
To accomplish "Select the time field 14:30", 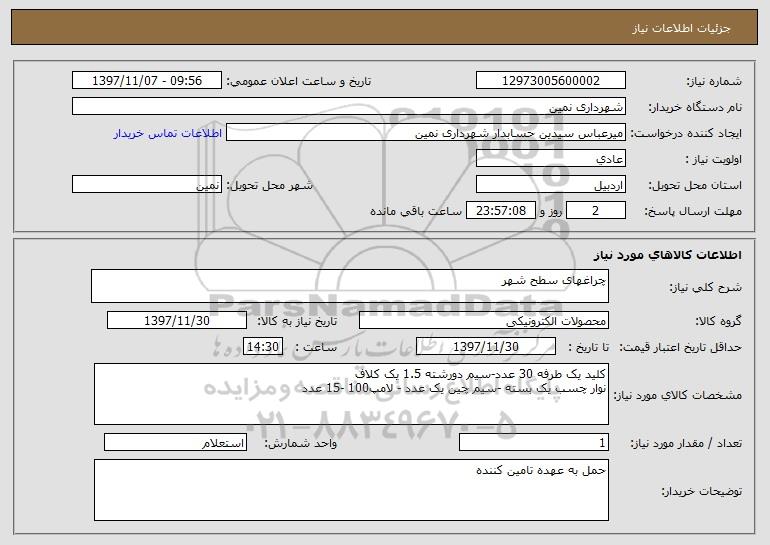I will [263, 347].
